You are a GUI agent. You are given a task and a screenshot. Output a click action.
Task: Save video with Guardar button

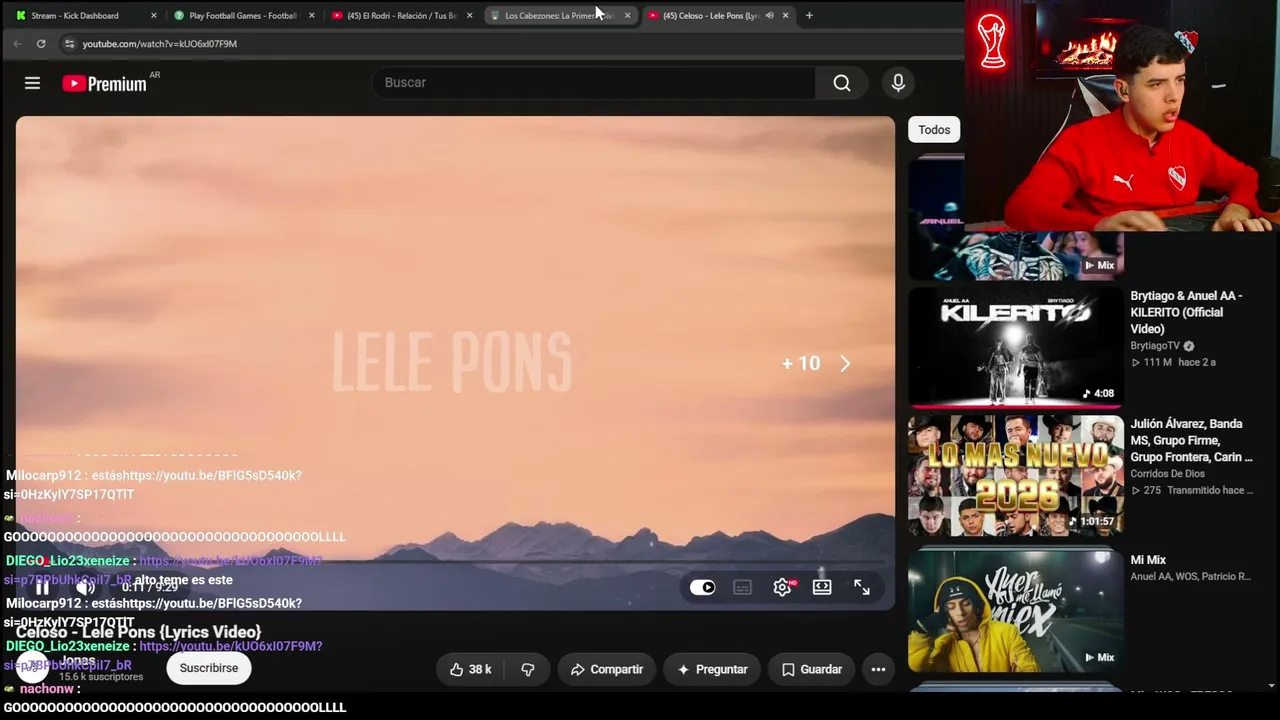(811, 669)
